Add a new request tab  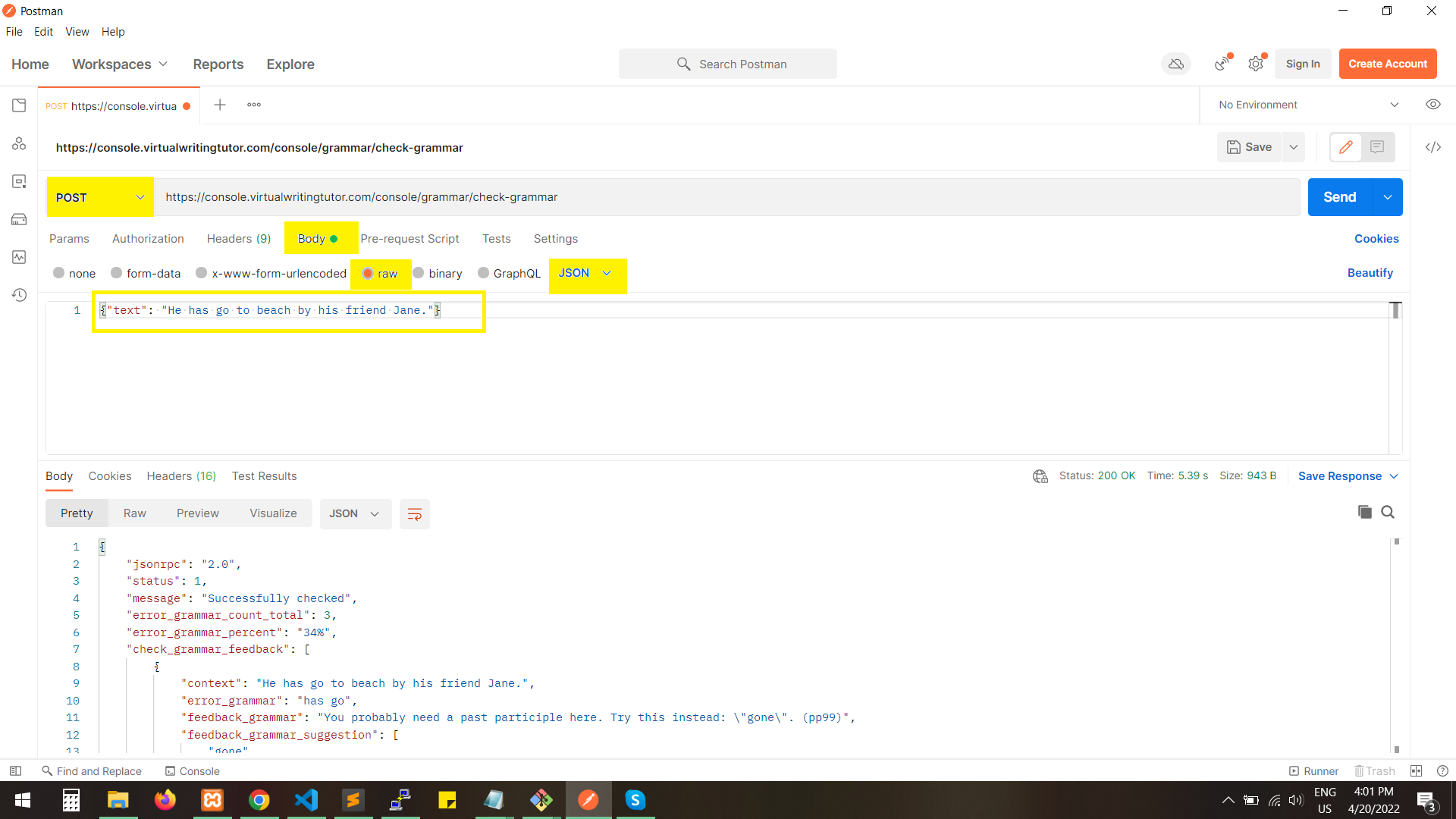(x=220, y=105)
